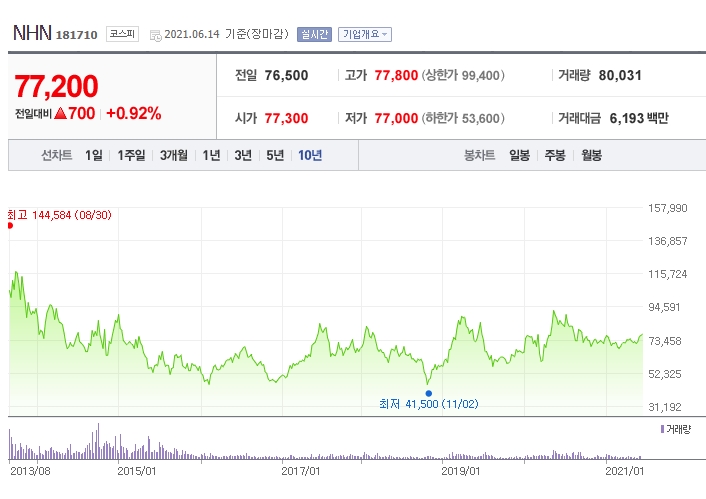The height and width of the screenshot is (499, 706).
Task: Click the stock code 181710
Action: [77, 35]
